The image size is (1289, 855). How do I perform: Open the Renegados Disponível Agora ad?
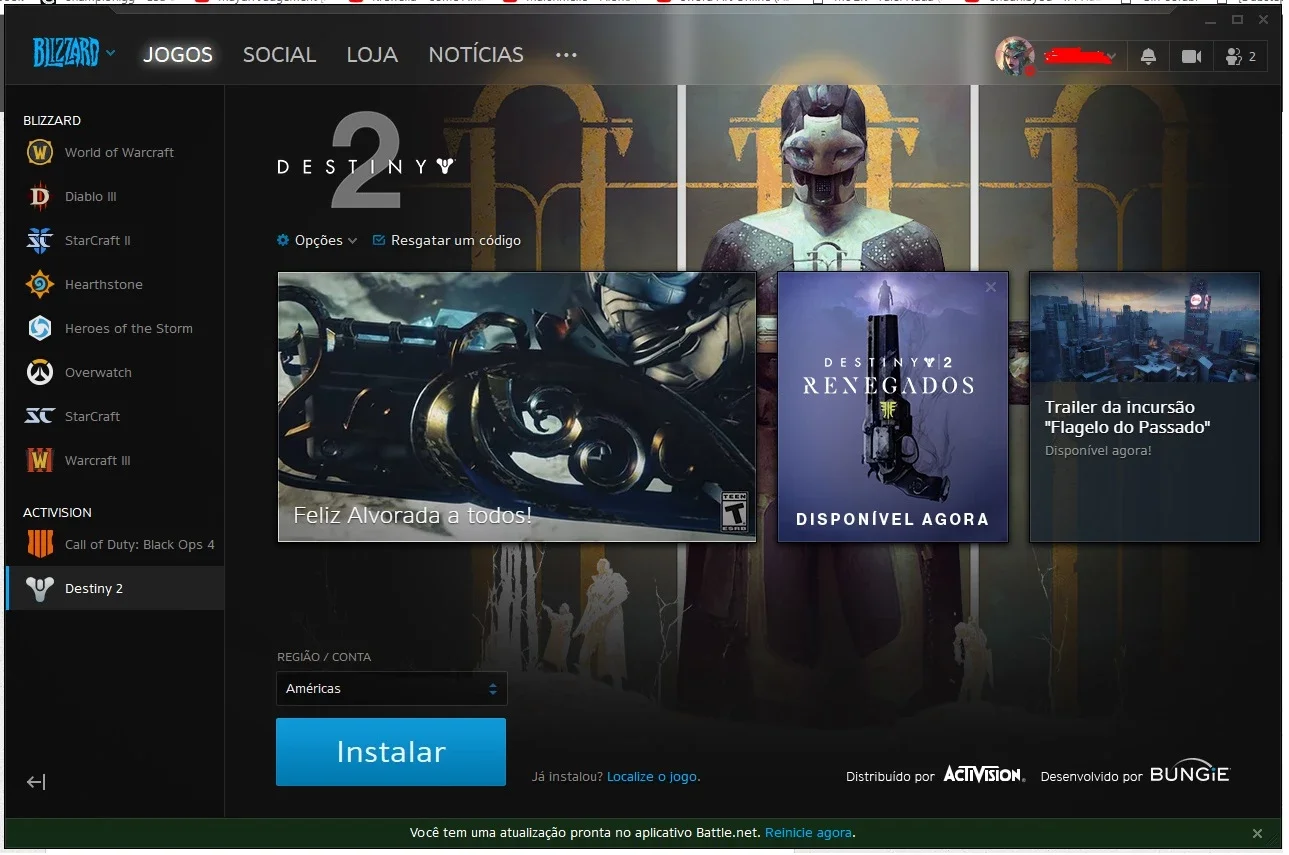(893, 407)
